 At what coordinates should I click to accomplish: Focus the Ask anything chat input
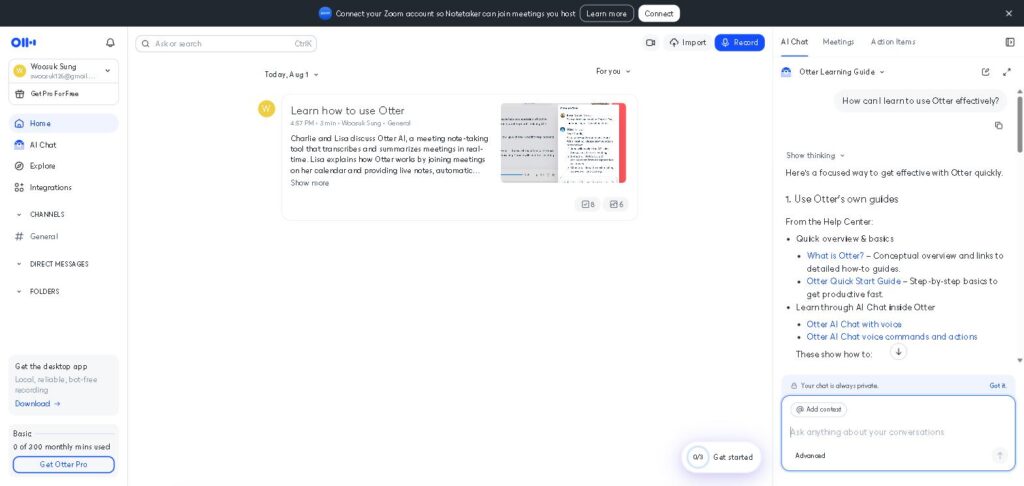(898, 432)
